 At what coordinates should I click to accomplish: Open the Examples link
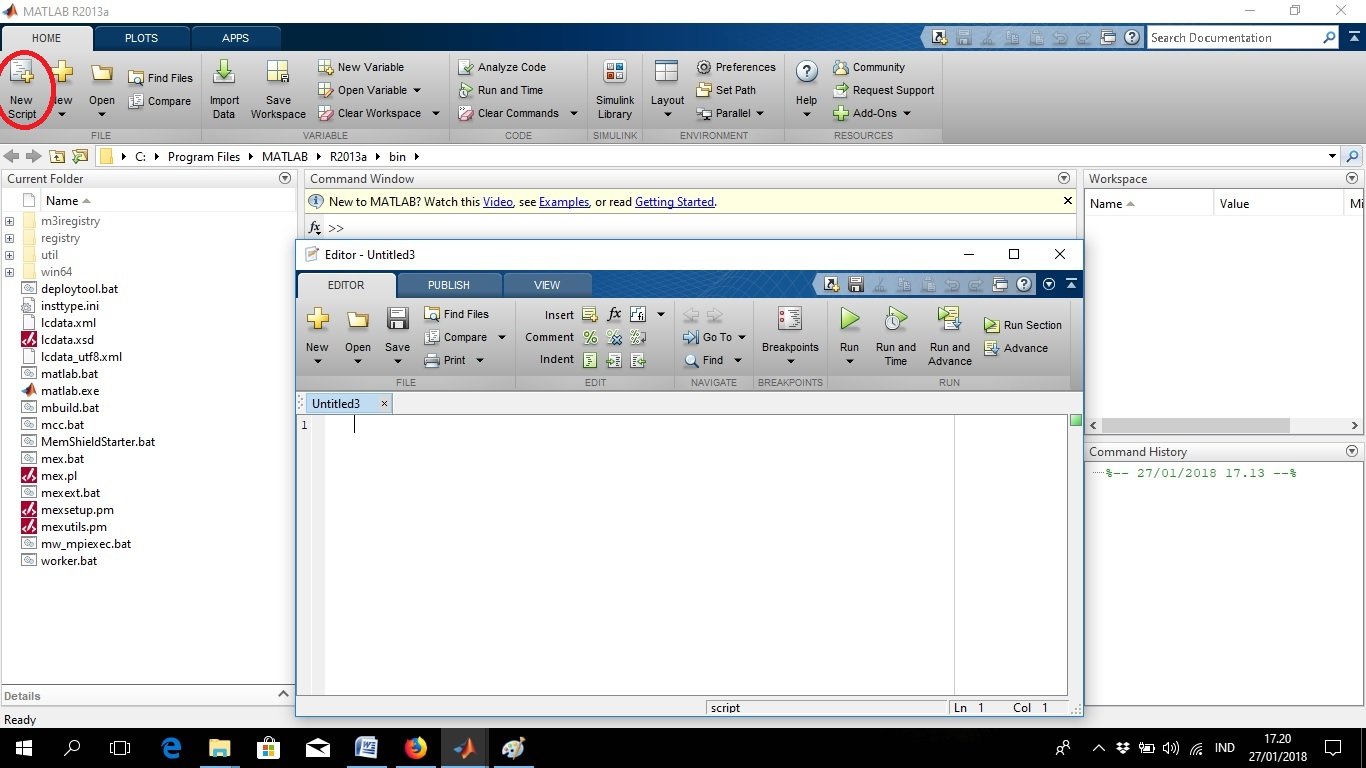(x=564, y=202)
